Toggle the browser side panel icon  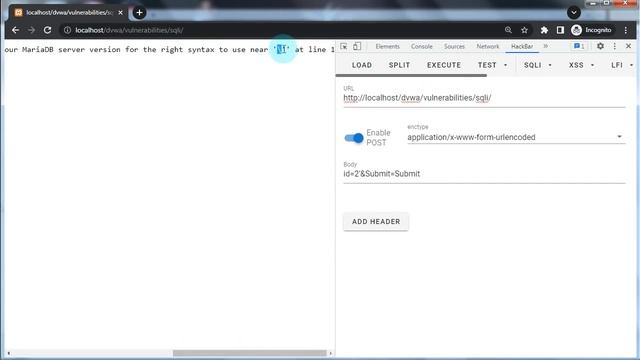click(560, 30)
